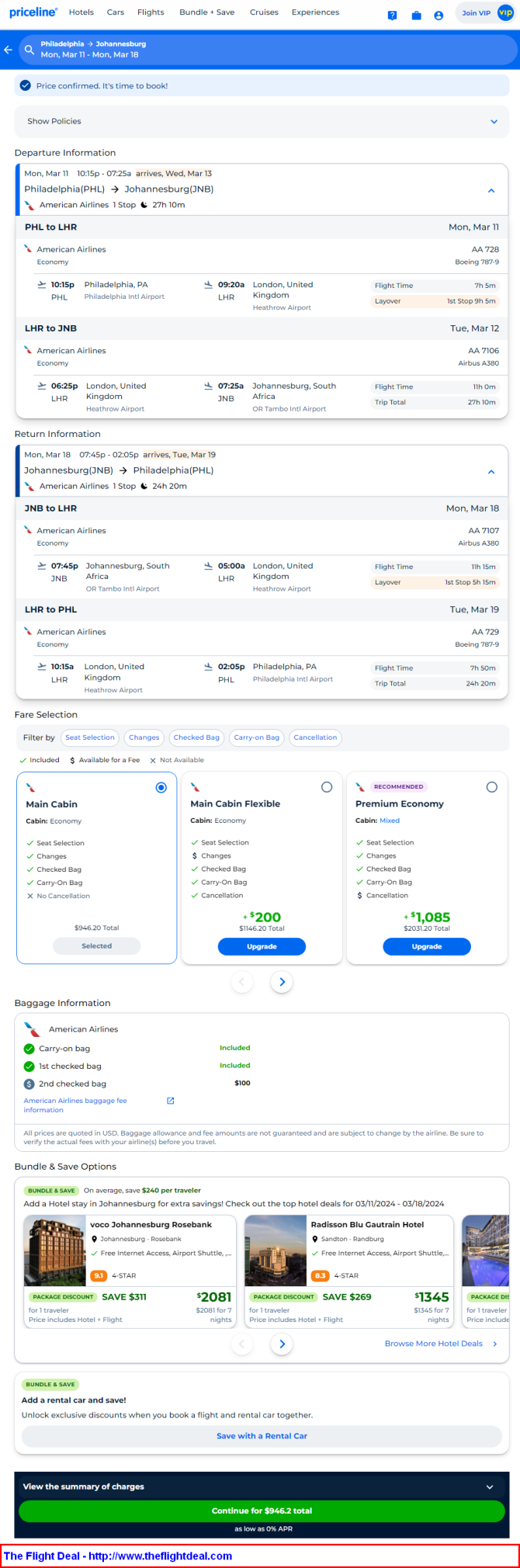
Task: Click the carry-on bag included checkmark icon
Action: 29,1049
